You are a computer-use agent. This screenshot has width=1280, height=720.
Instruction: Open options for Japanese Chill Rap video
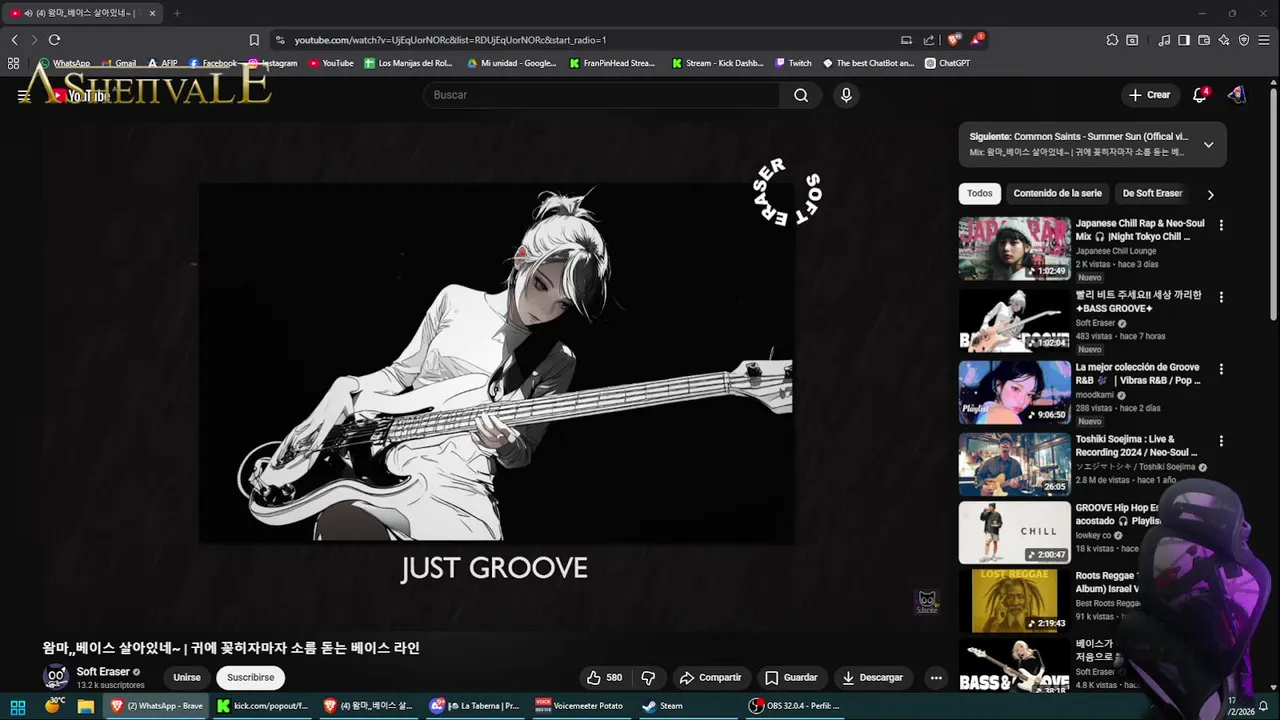pyautogui.click(x=1221, y=225)
